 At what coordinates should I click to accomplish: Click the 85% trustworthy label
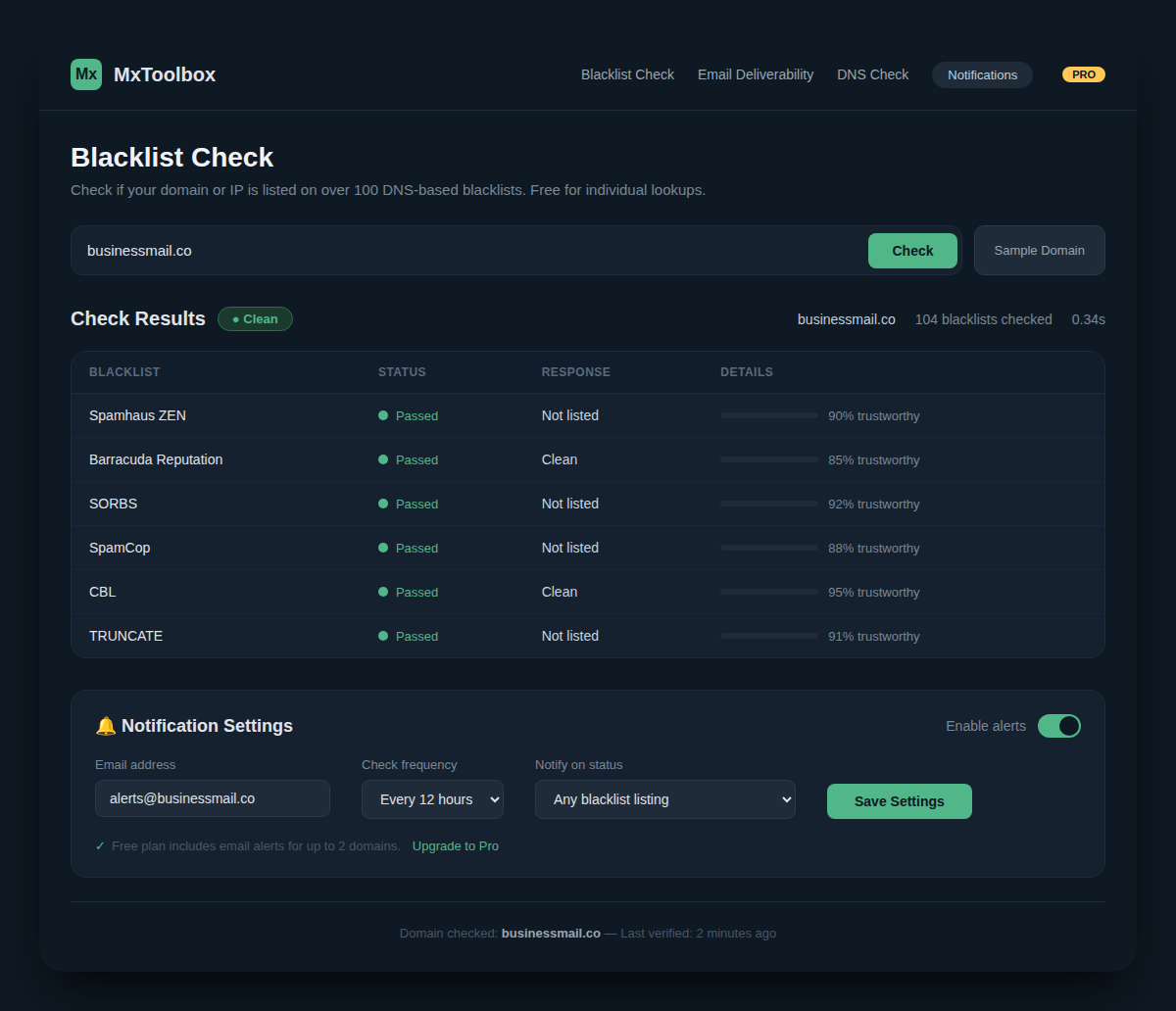tap(874, 459)
